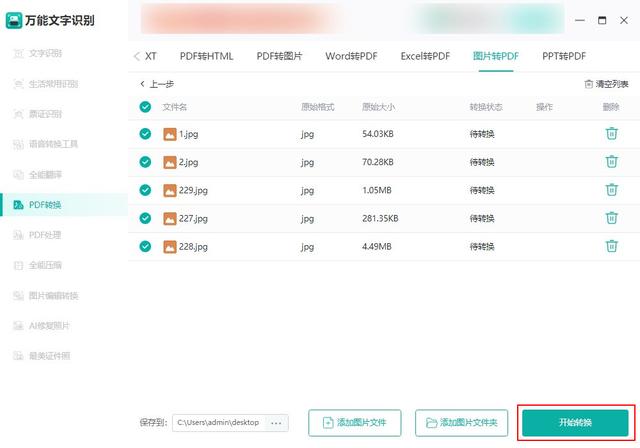This screenshot has height=448, width=640.
Task: Switch to the PDF转HTML tab
Action: 207,56
